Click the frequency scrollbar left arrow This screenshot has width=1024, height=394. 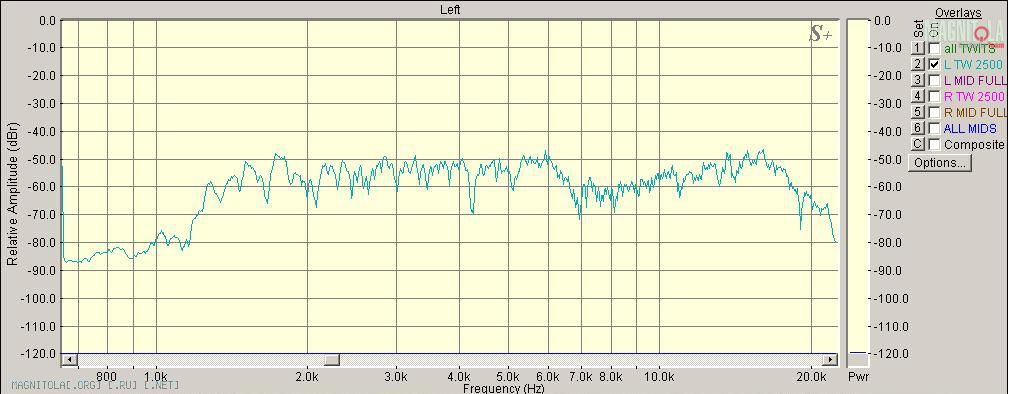tap(69, 360)
